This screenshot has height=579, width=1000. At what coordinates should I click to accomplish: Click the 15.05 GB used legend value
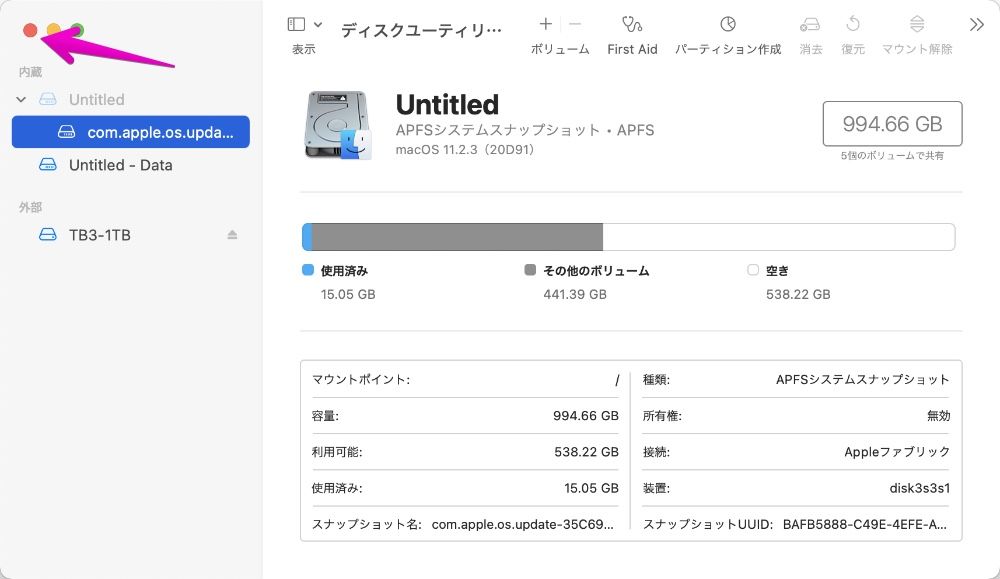coord(348,295)
